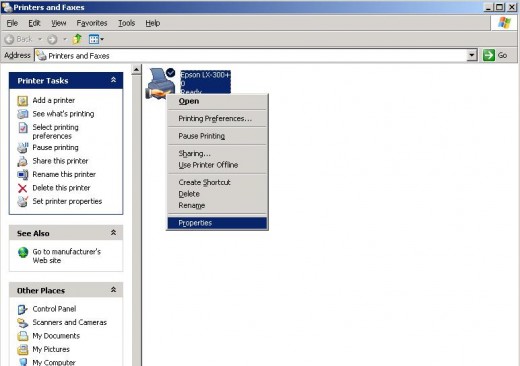
Task: Click the Add a printer link
Action: [x=54, y=100]
